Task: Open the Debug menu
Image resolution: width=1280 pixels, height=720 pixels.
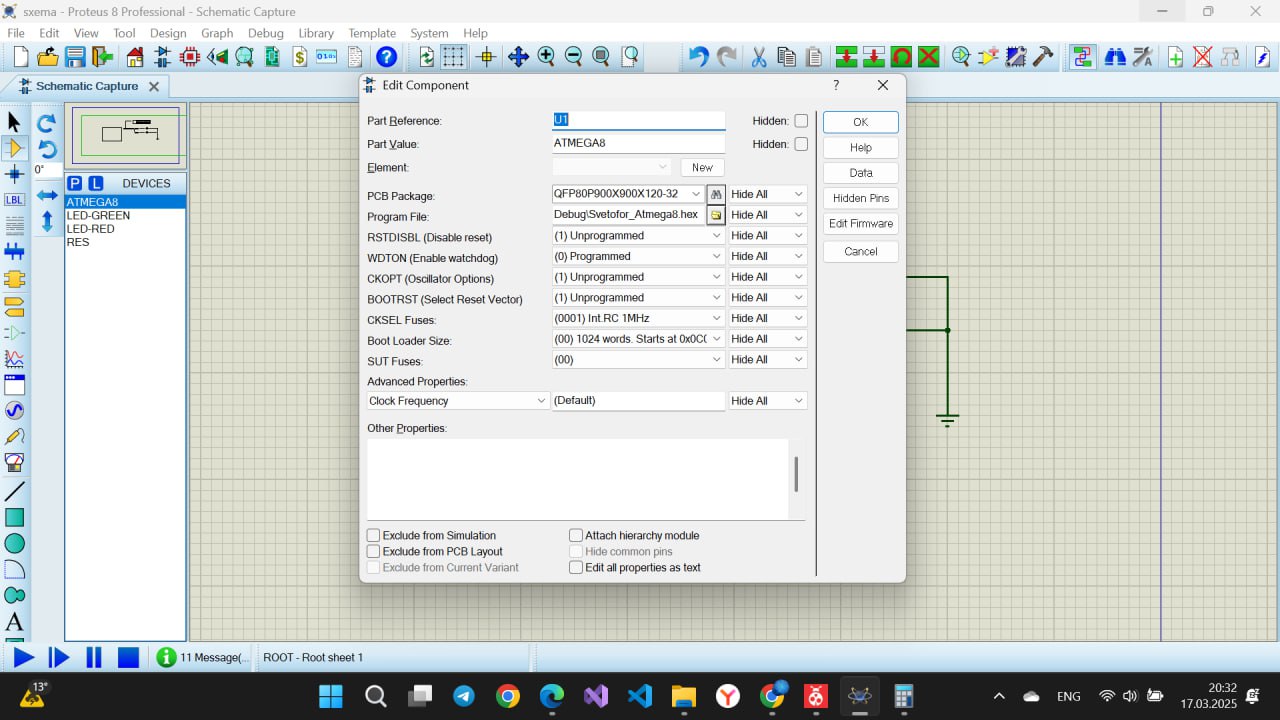Action: (x=266, y=33)
